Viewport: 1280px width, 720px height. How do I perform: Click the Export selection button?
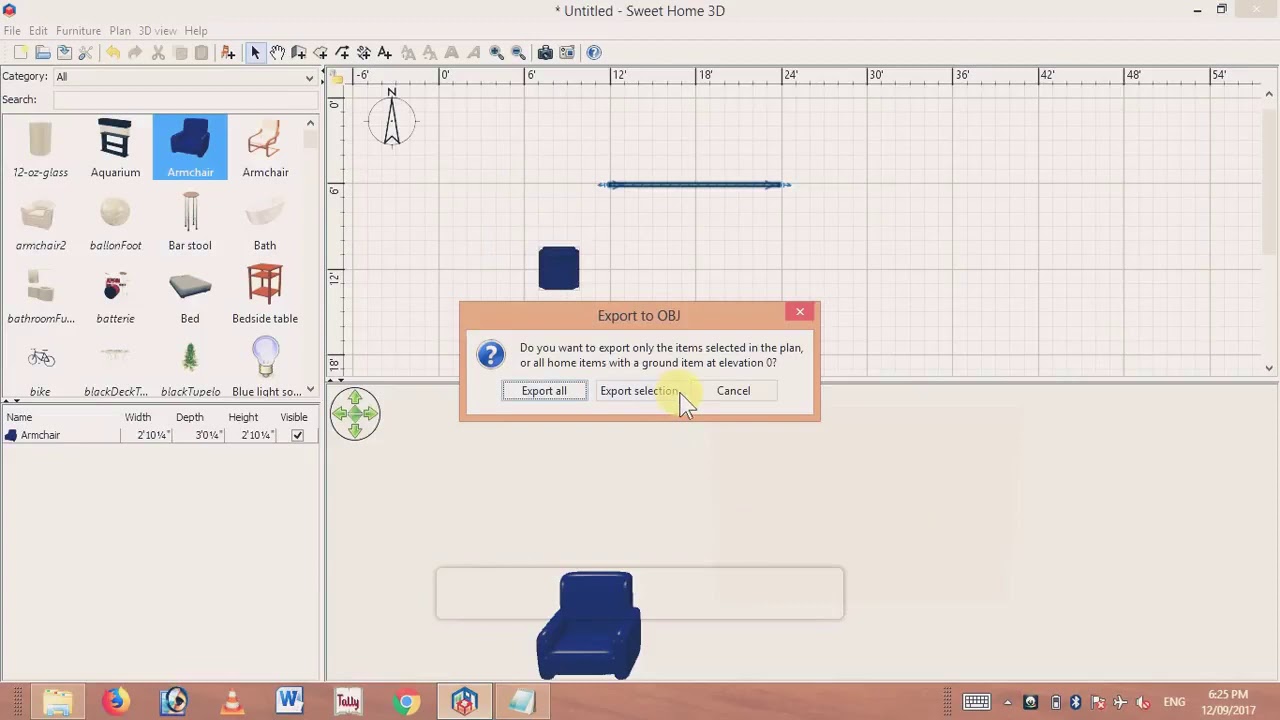638,391
